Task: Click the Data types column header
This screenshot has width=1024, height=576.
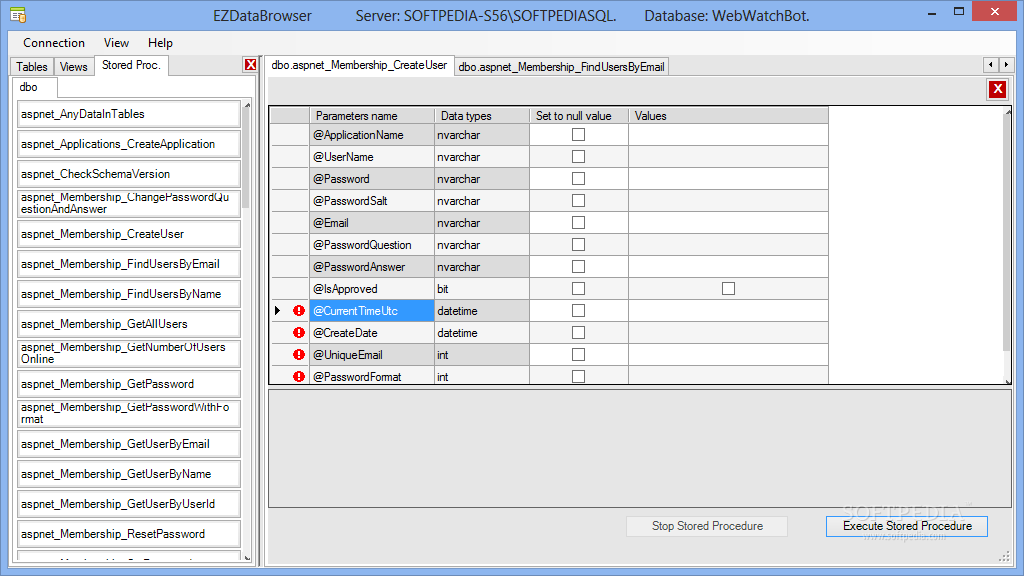Action: tap(482, 116)
